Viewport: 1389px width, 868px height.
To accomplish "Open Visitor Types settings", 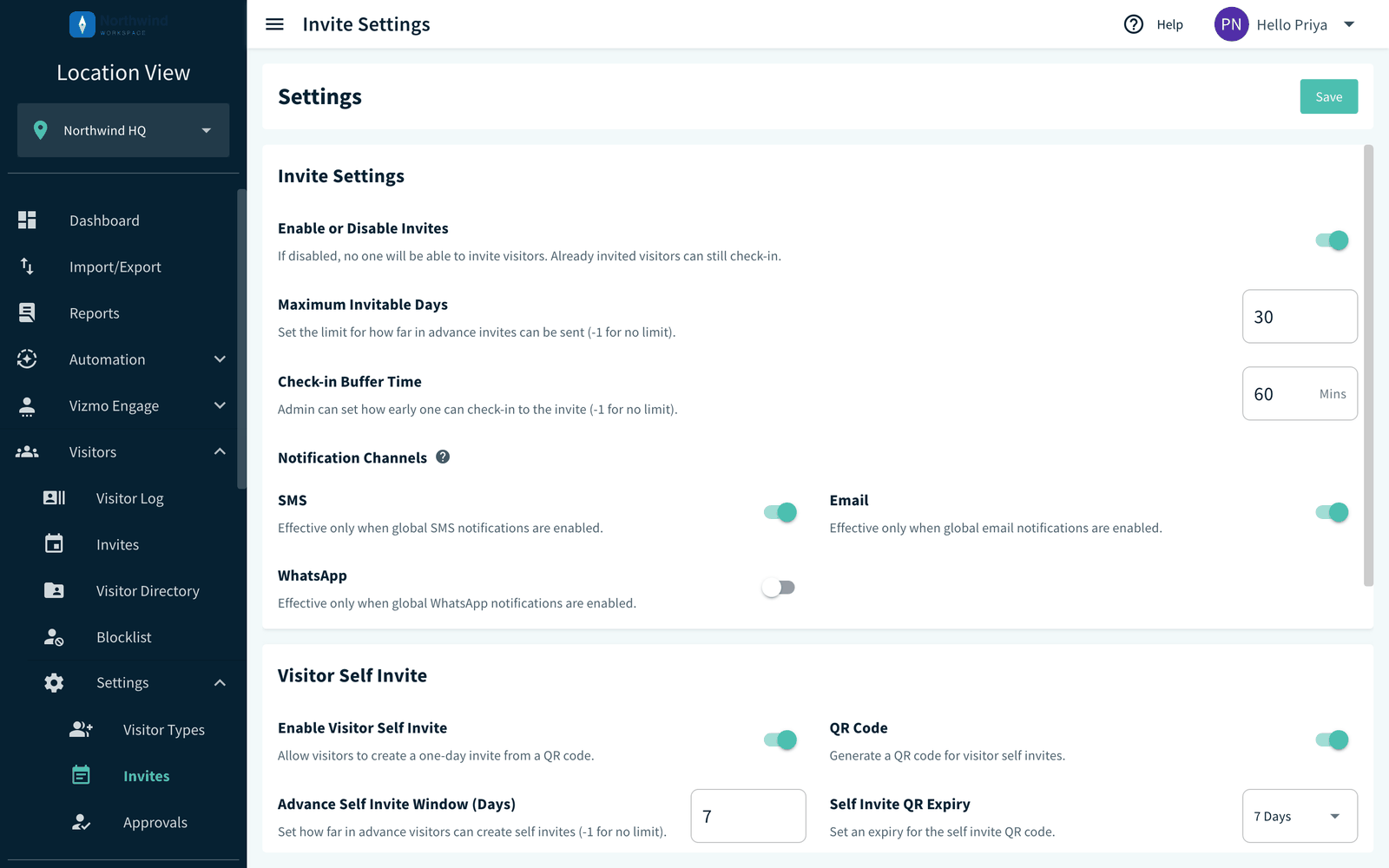I will pos(164,730).
